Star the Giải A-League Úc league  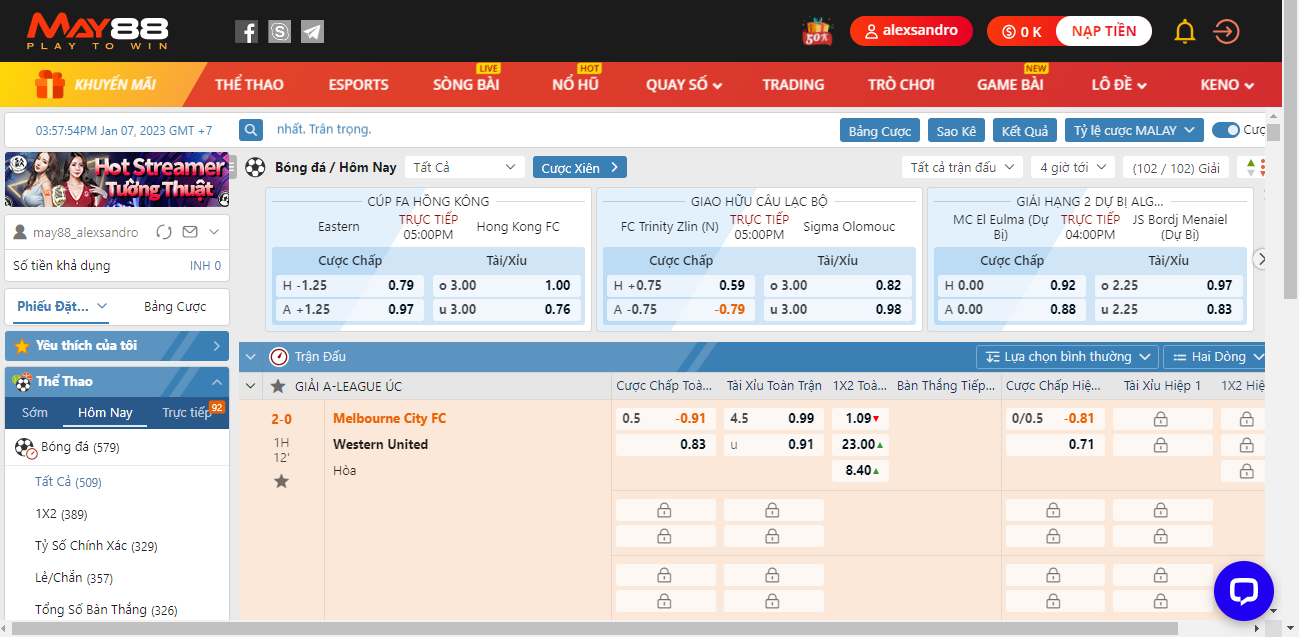(278, 386)
